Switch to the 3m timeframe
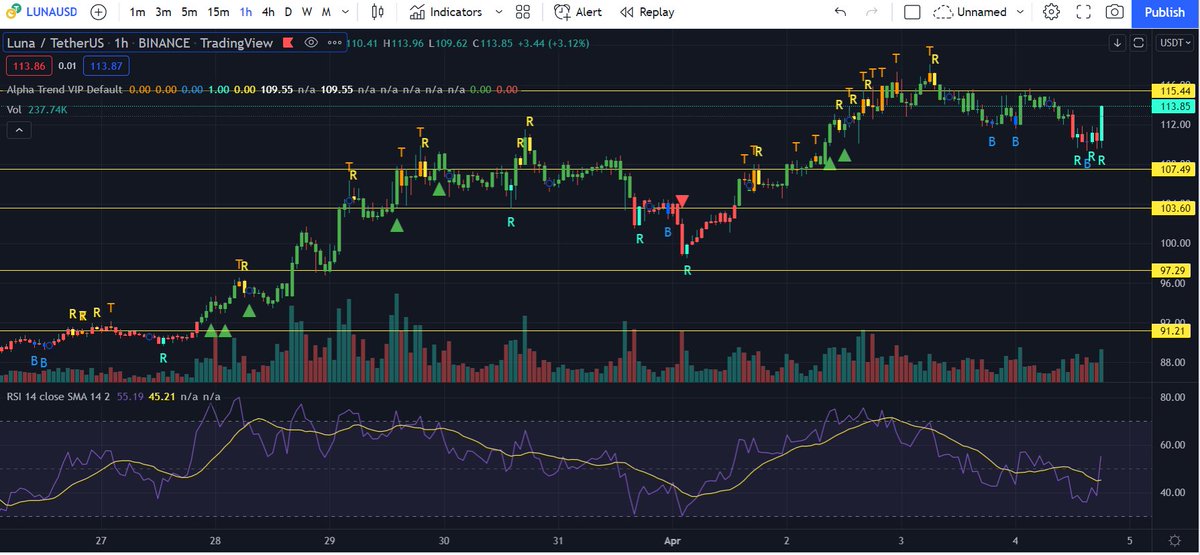The height and width of the screenshot is (555, 1200). point(163,12)
